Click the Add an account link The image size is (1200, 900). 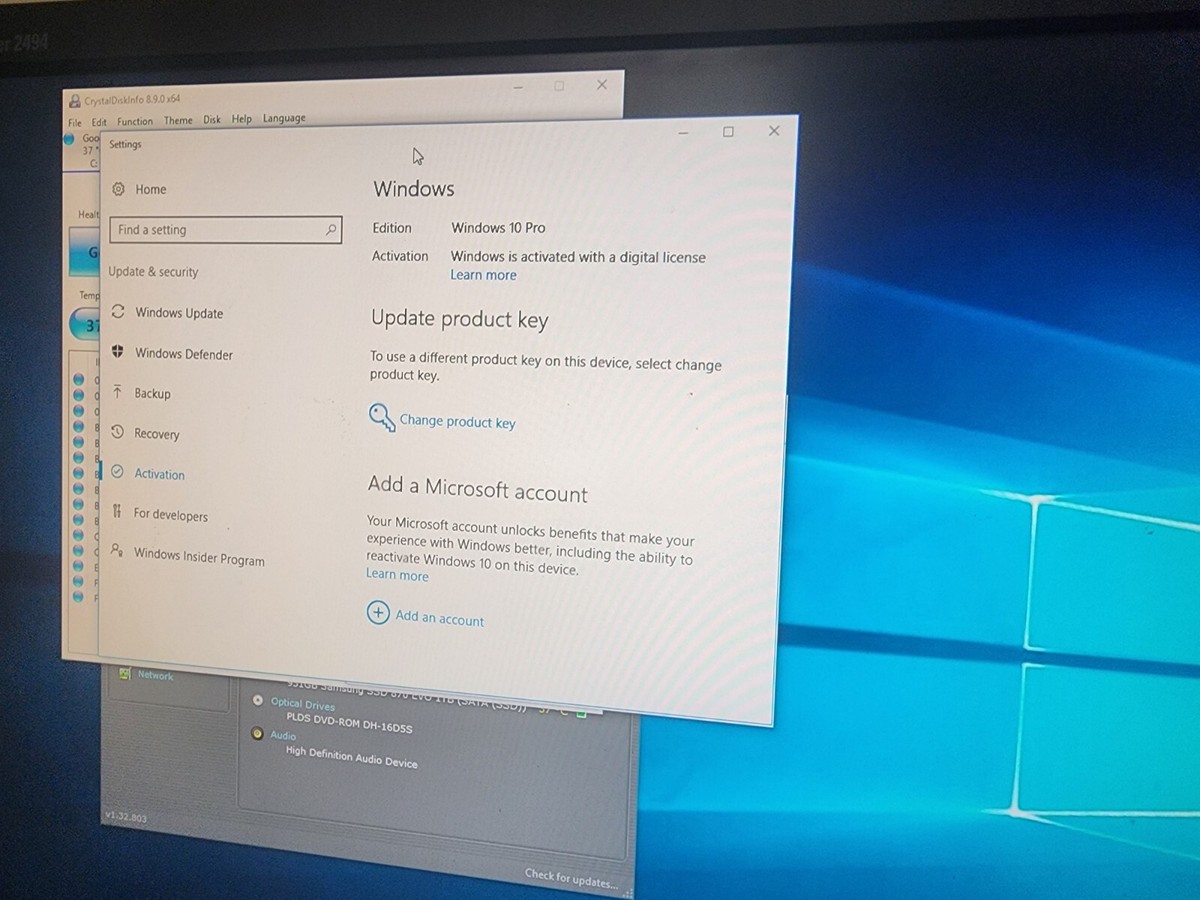point(439,618)
